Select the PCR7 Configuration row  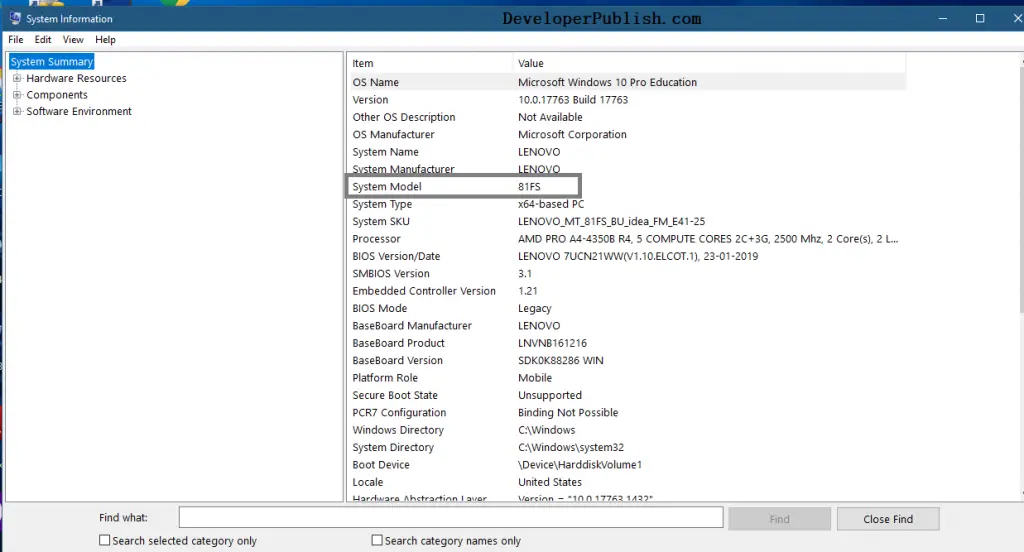click(x=627, y=413)
